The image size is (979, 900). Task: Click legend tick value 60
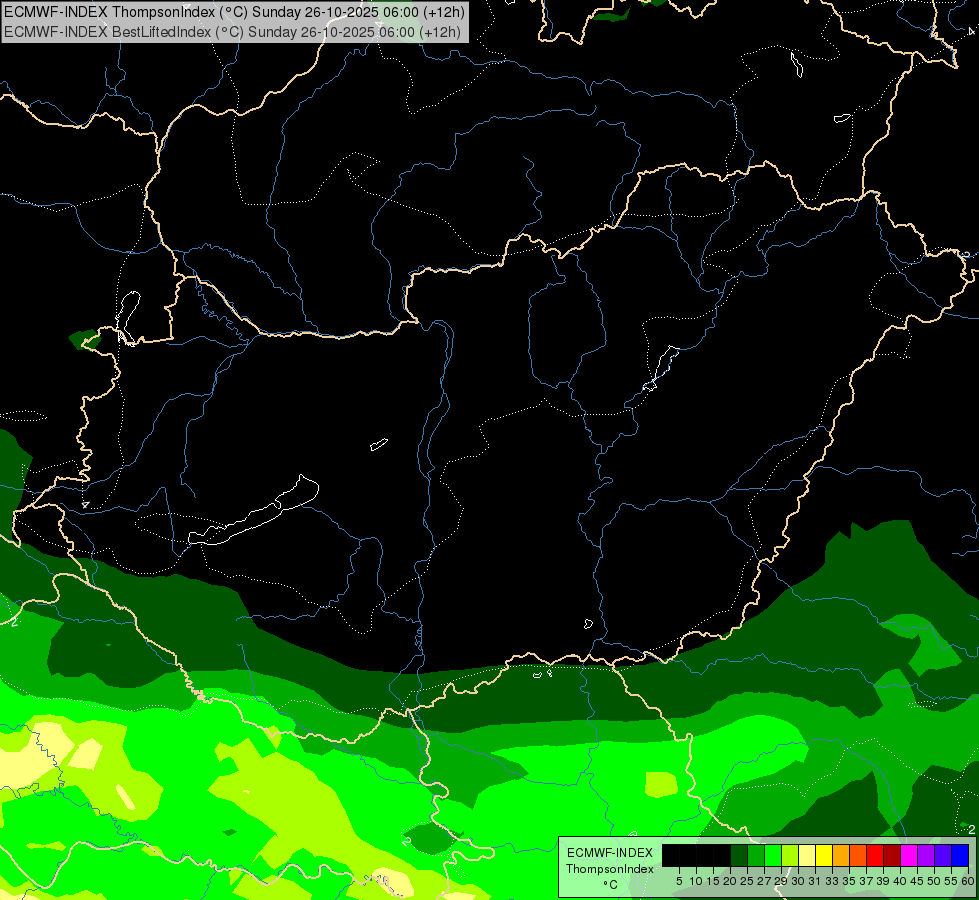(x=968, y=881)
